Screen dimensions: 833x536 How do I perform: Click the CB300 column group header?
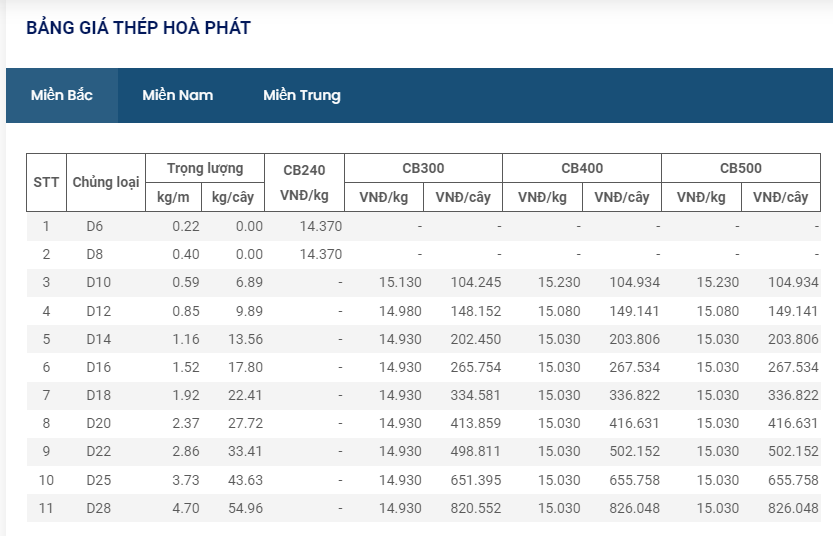point(423,168)
